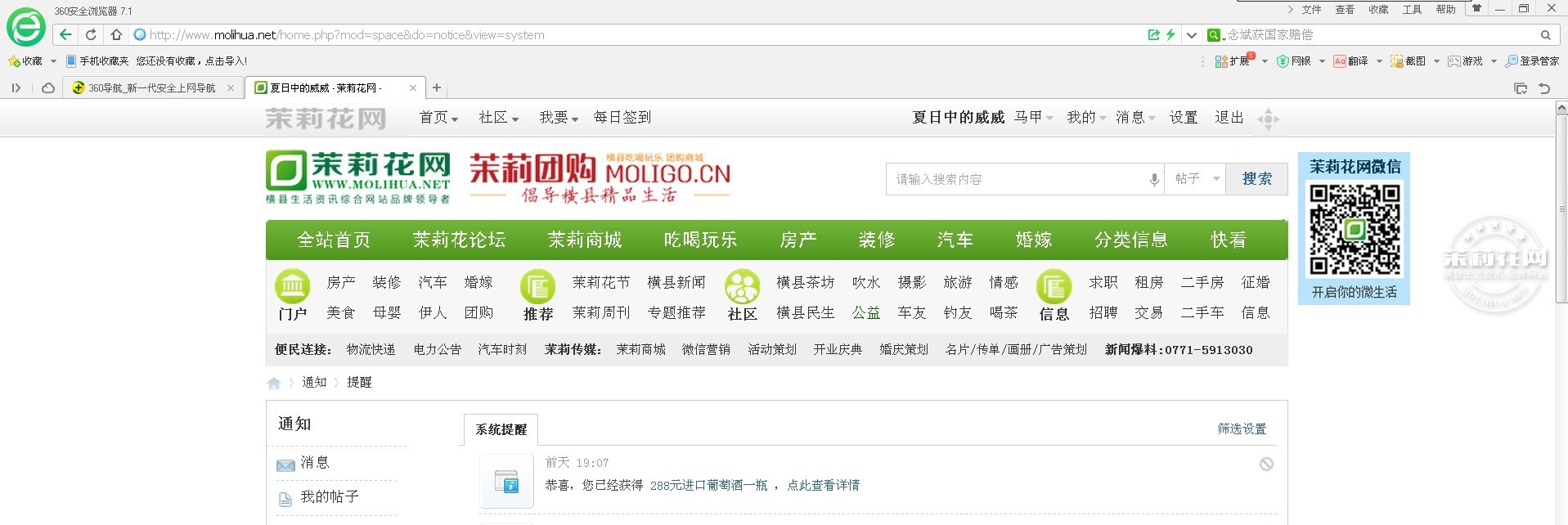Viewport: 1568px width, 525px height.
Task: Expand the 收藏 bookmarks dropdown arrow
Action: tap(53, 61)
